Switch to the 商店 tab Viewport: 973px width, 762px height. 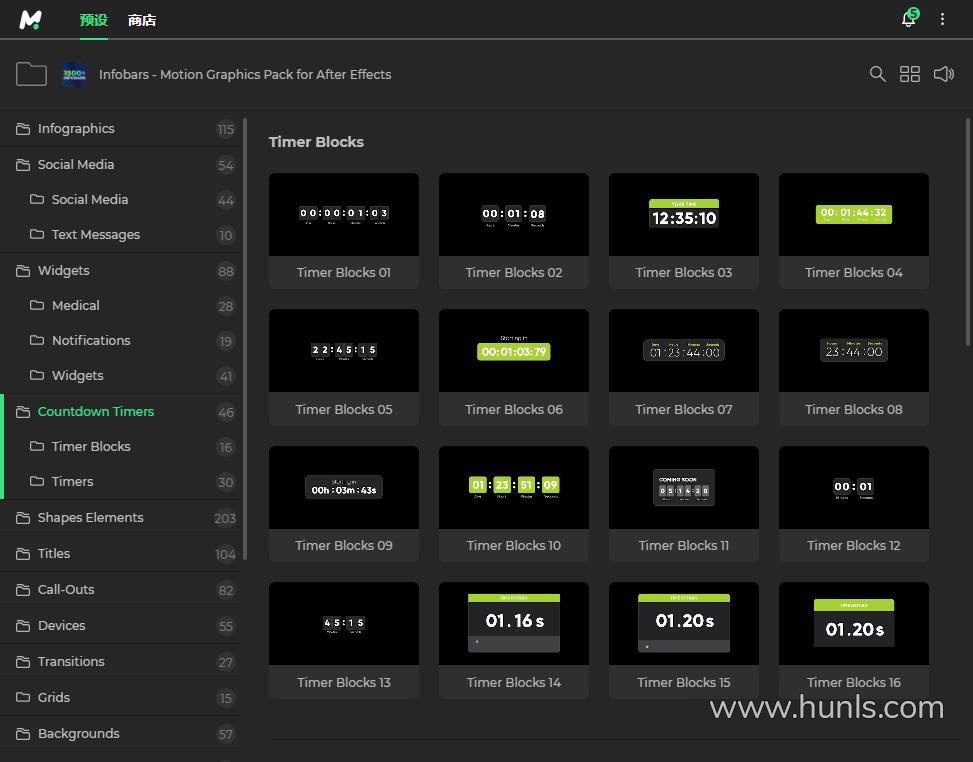(x=141, y=20)
